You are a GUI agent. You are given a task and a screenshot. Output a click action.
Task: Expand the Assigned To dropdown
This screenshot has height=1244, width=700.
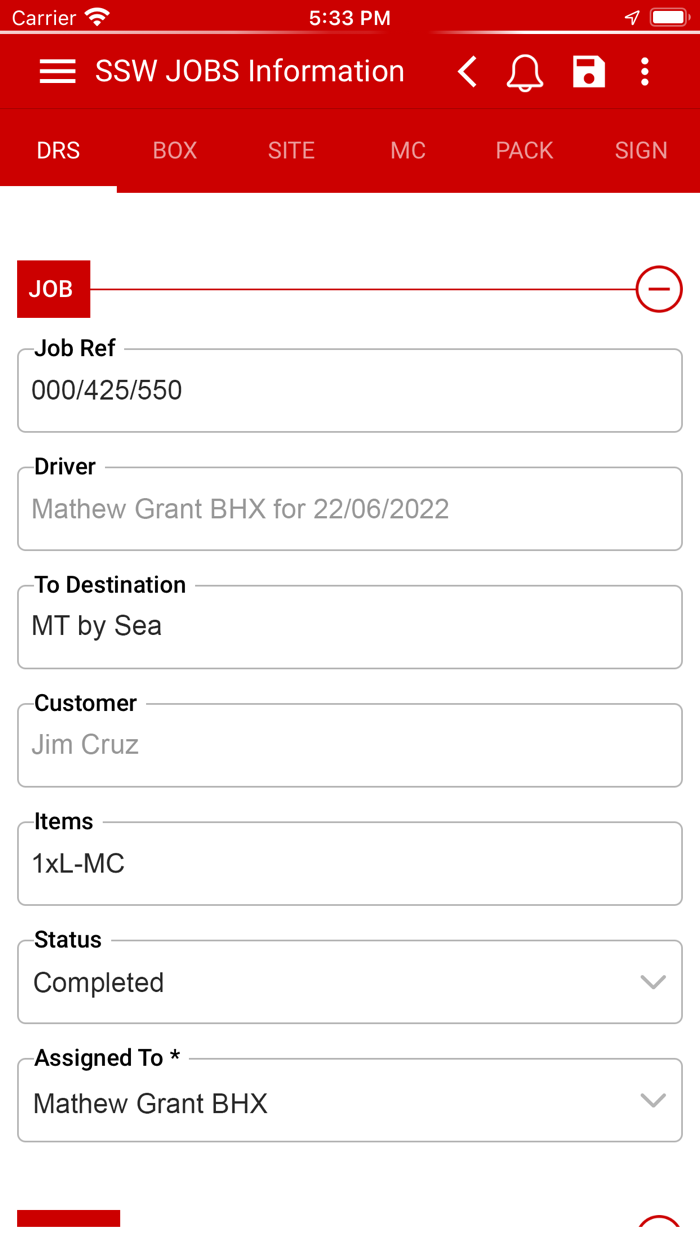pos(653,1100)
